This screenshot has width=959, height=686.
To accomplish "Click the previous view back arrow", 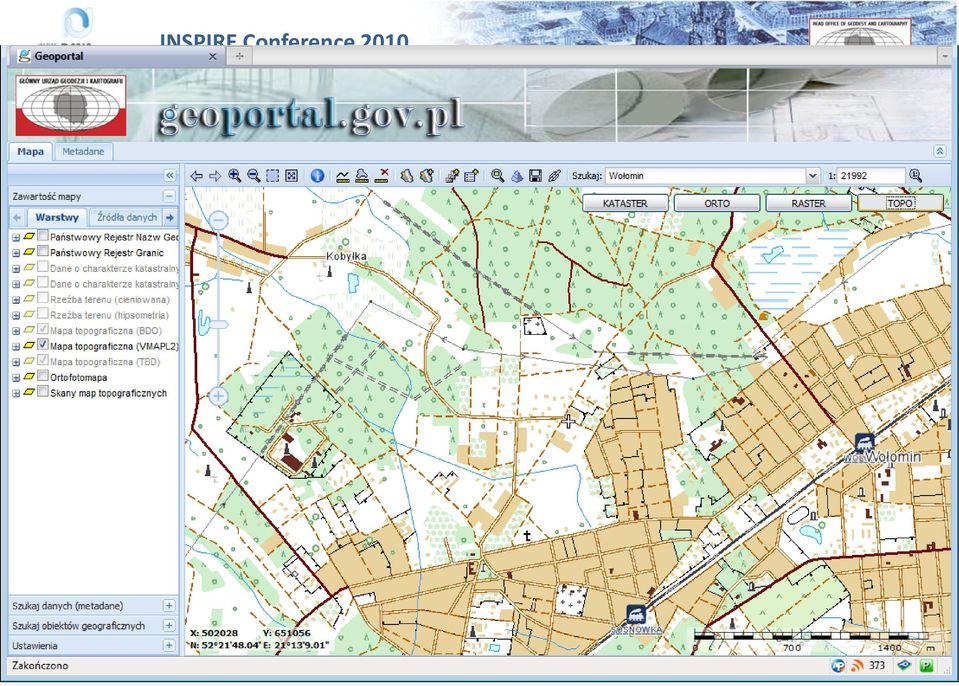I will [196, 176].
